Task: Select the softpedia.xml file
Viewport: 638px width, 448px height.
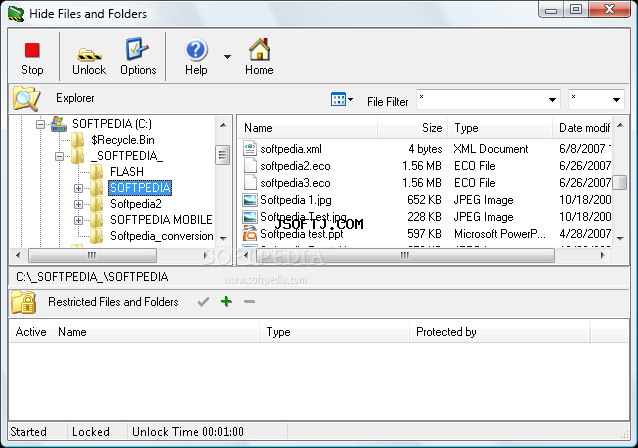Action: (291, 149)
